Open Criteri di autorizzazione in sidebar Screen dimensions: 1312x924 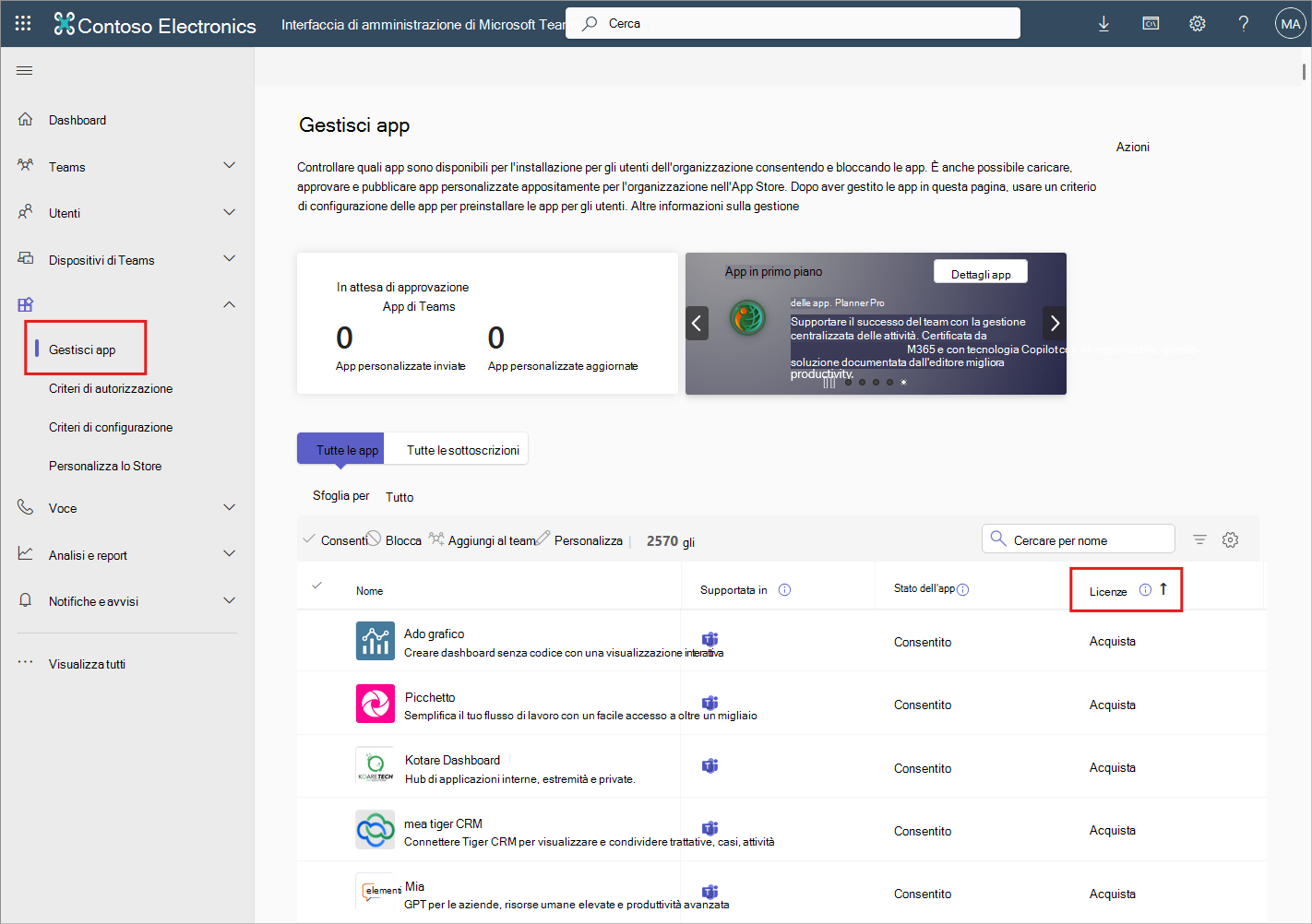point(111,388)
